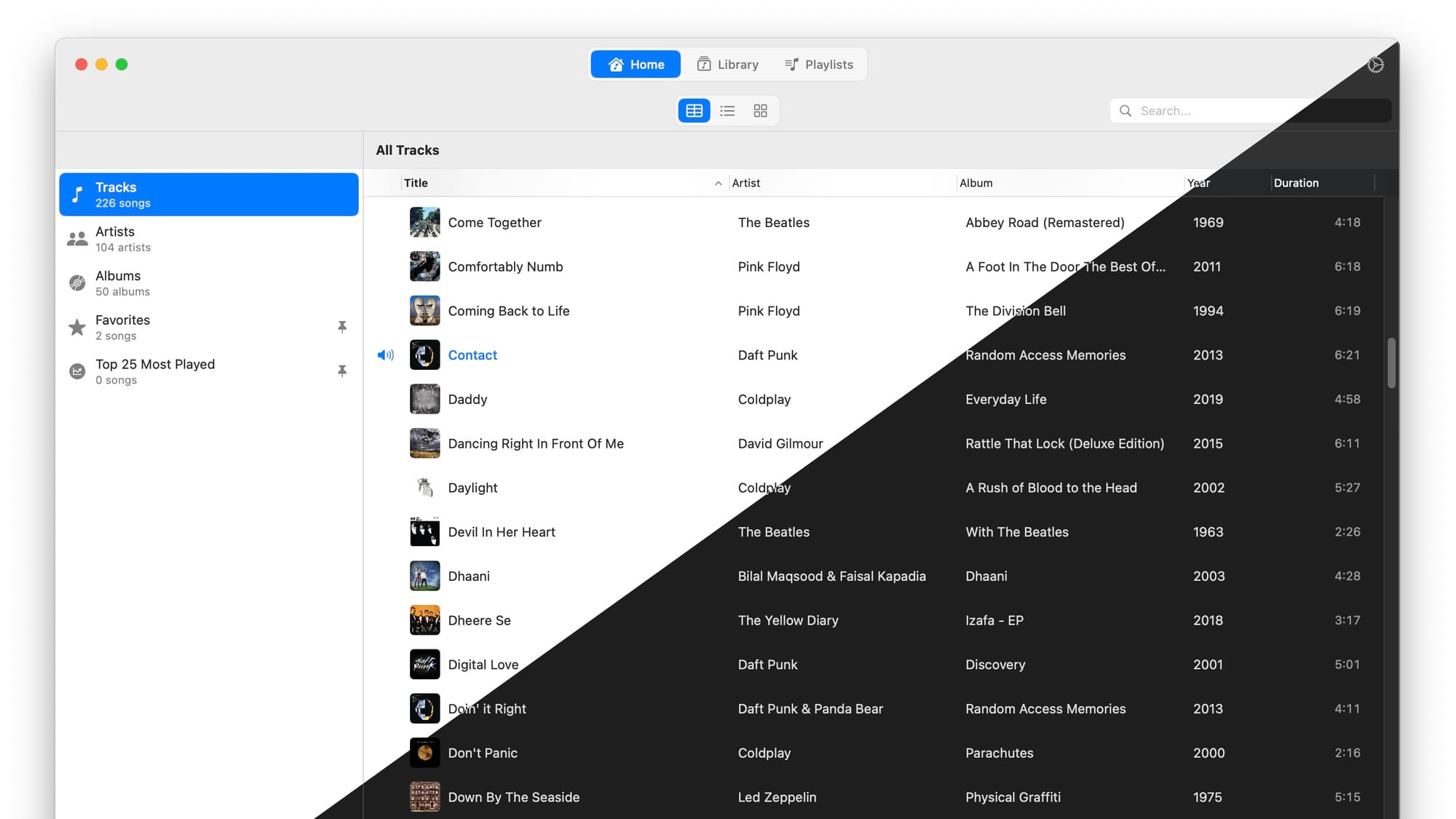Switch to the Playlists tab
Screen dimensions: 1456x819
[x=819, y=64]
